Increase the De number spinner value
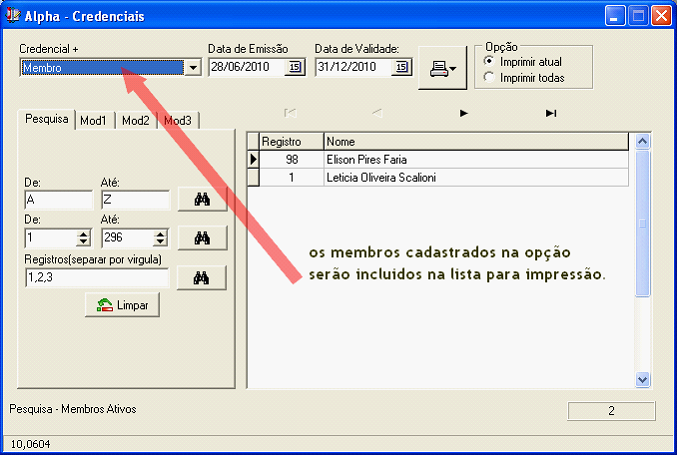678x456 pixels. coord(83,234)
